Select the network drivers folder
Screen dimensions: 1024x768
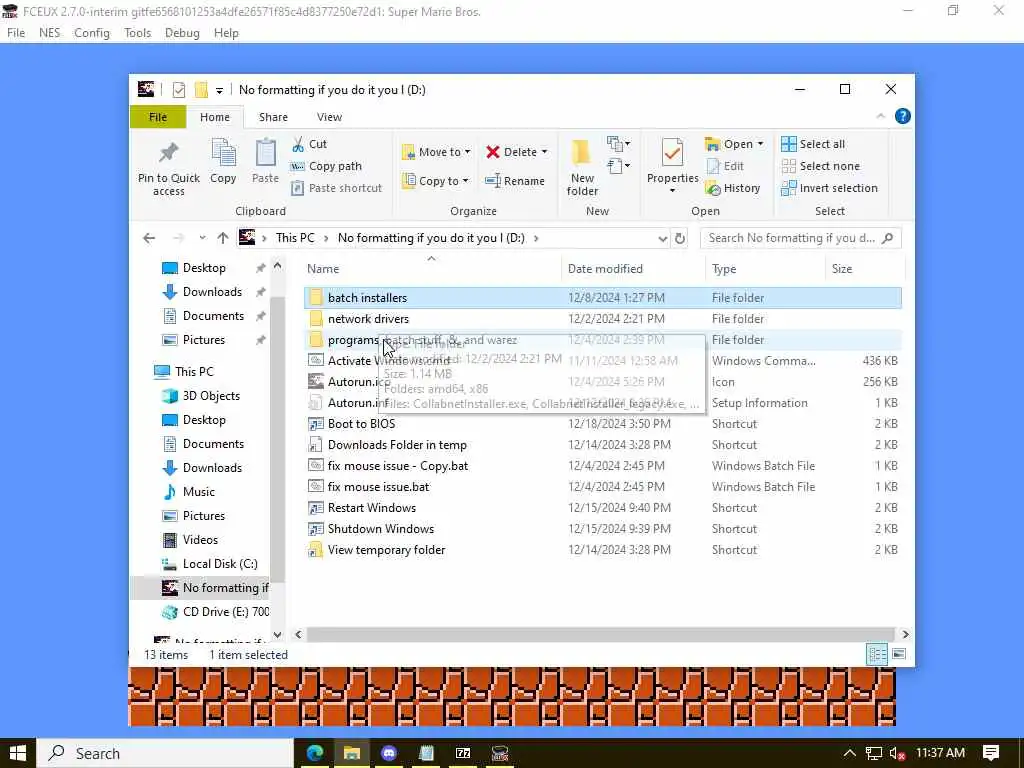click(x=602, y=319)
